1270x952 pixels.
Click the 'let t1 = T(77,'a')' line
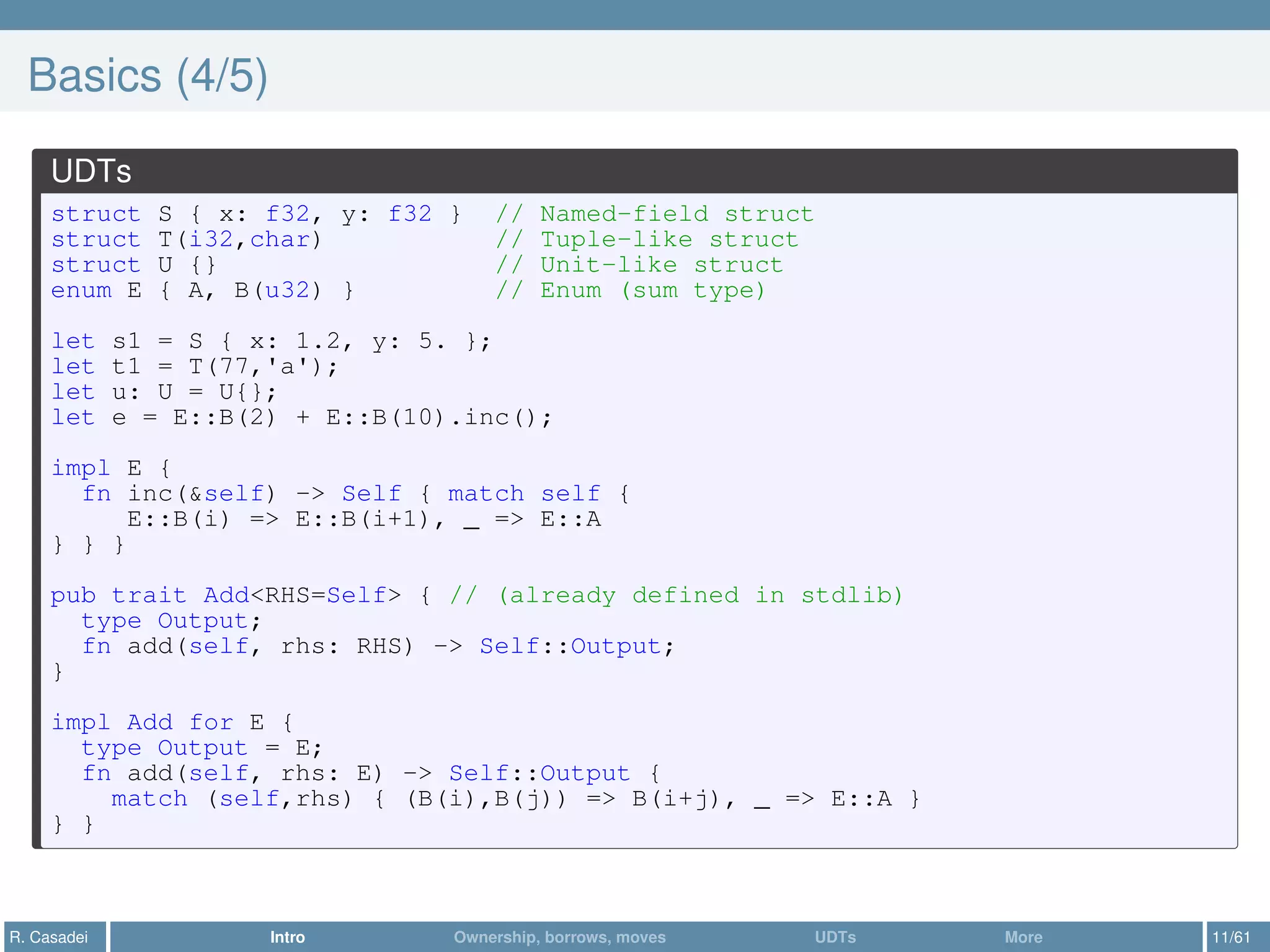click(x=194, y=367)
